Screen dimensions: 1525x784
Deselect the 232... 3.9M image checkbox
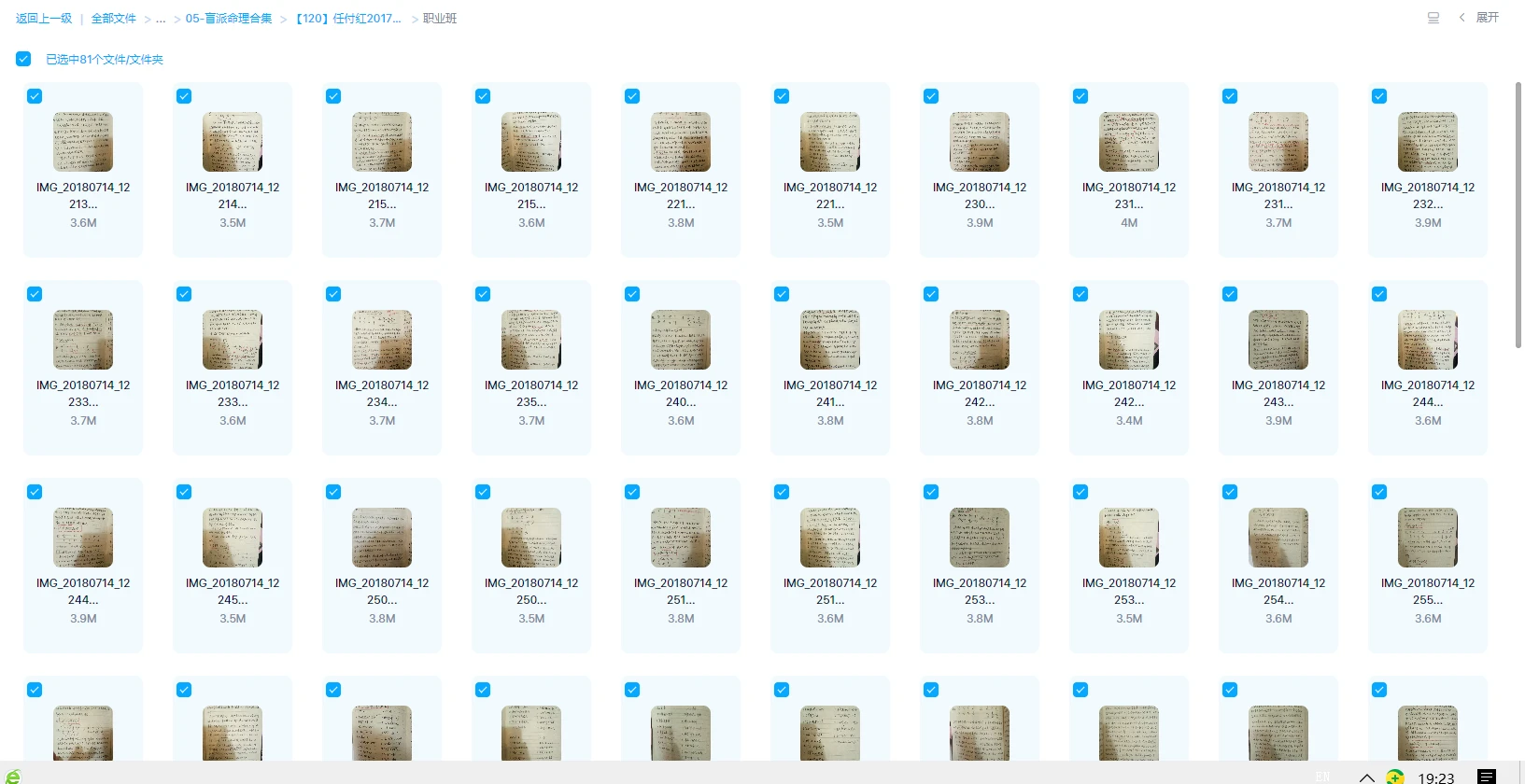[x=1379, y=96]
